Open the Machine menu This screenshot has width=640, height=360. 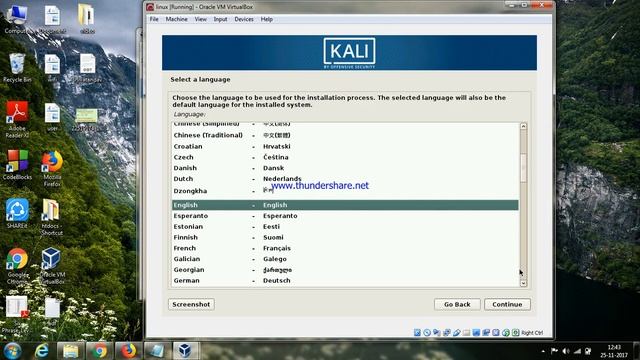(176, 19)
